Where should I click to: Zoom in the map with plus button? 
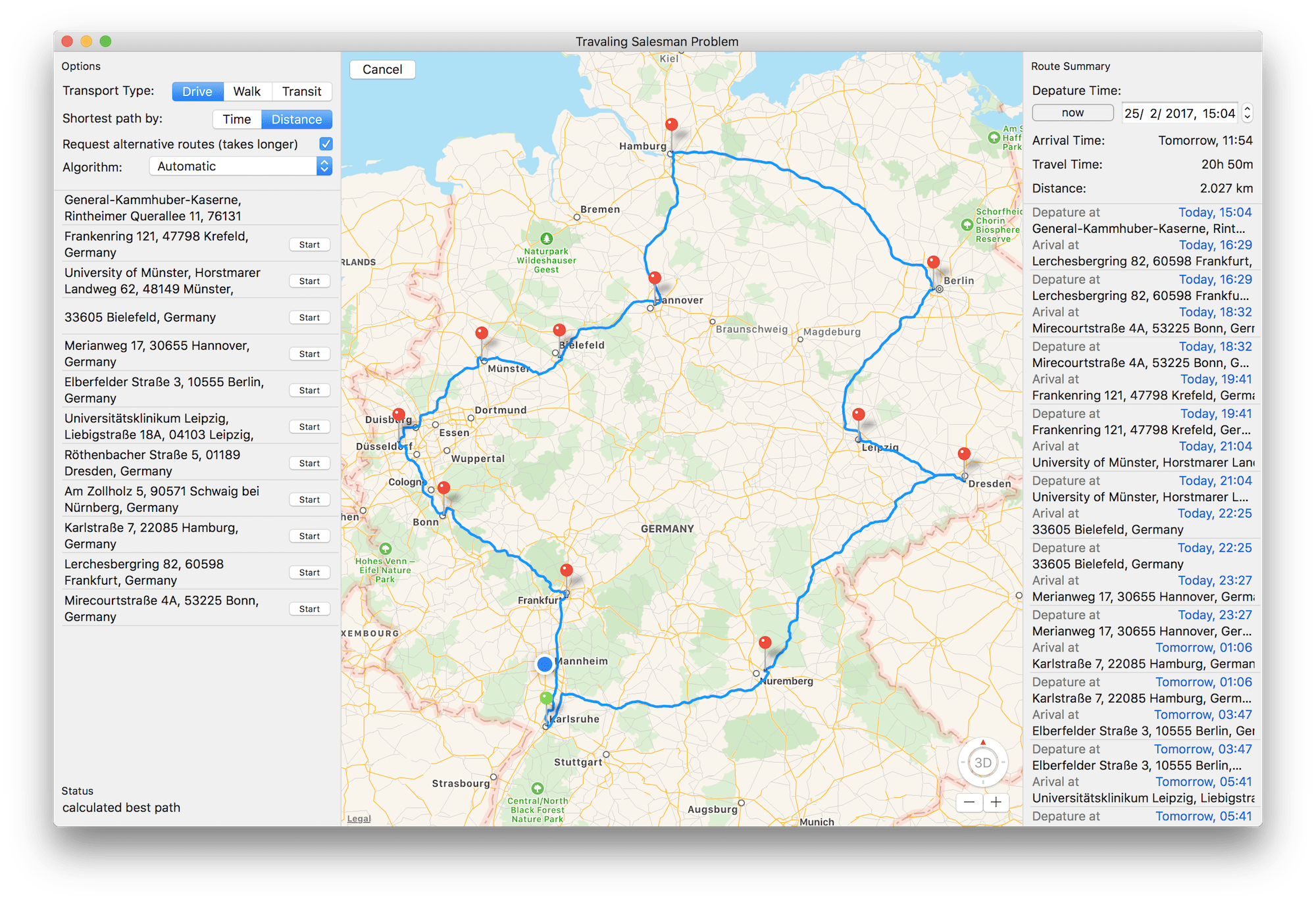(996, 802)
